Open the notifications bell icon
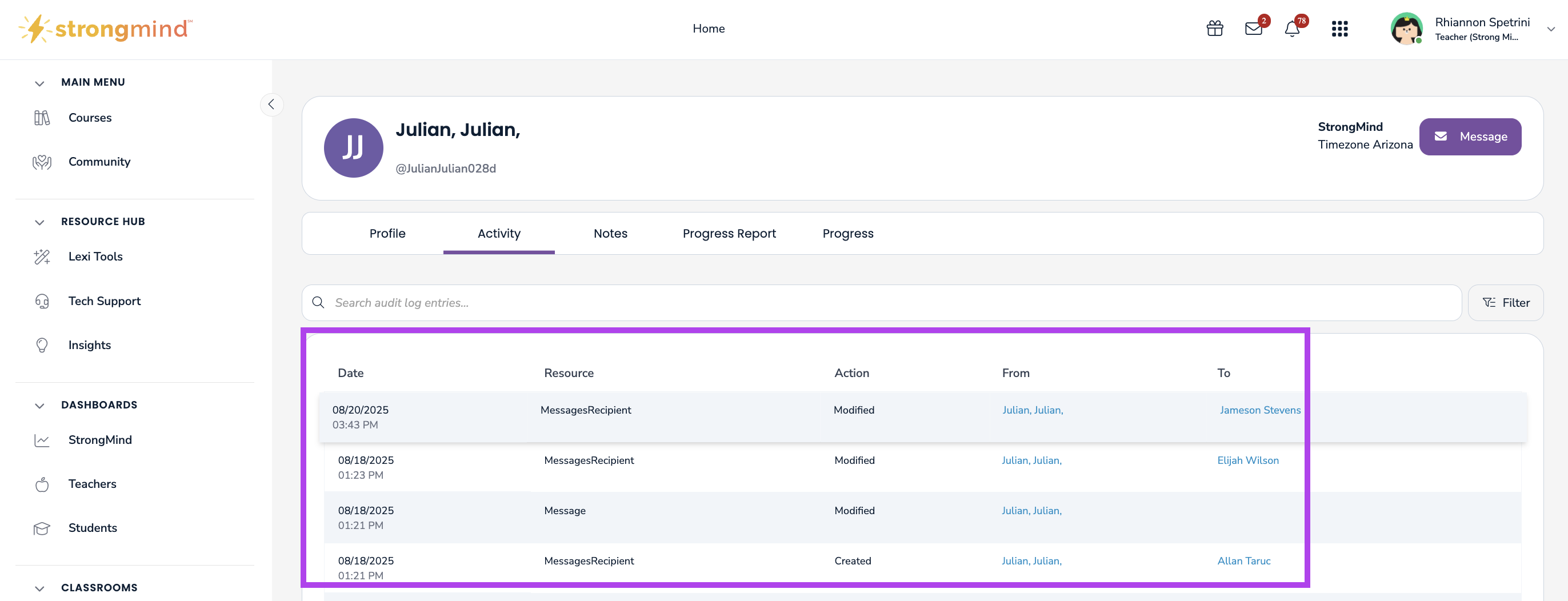Image resolution: width=1568 pixels, height=601 pixels. pos(1291,29)
